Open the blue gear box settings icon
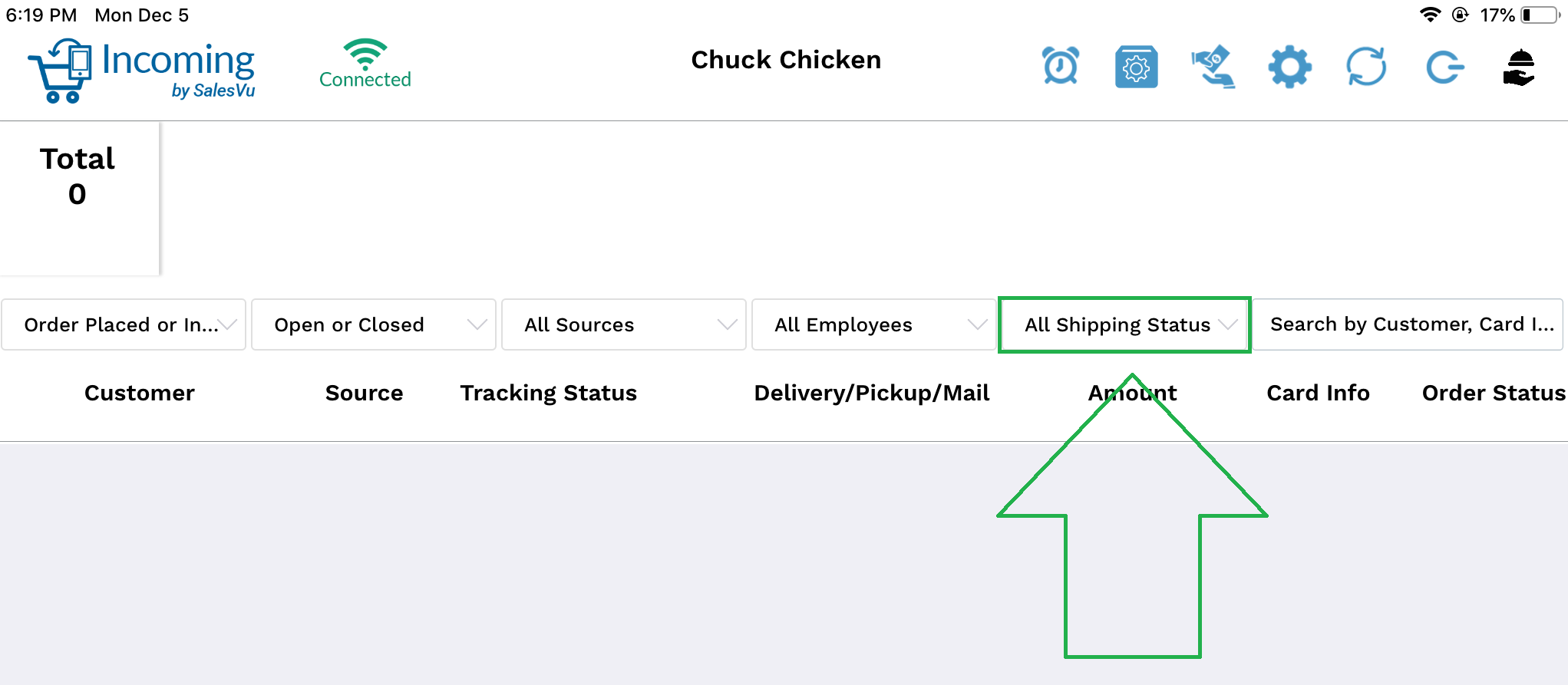Screen dimensions: 1568x685 click(1136, 67)
